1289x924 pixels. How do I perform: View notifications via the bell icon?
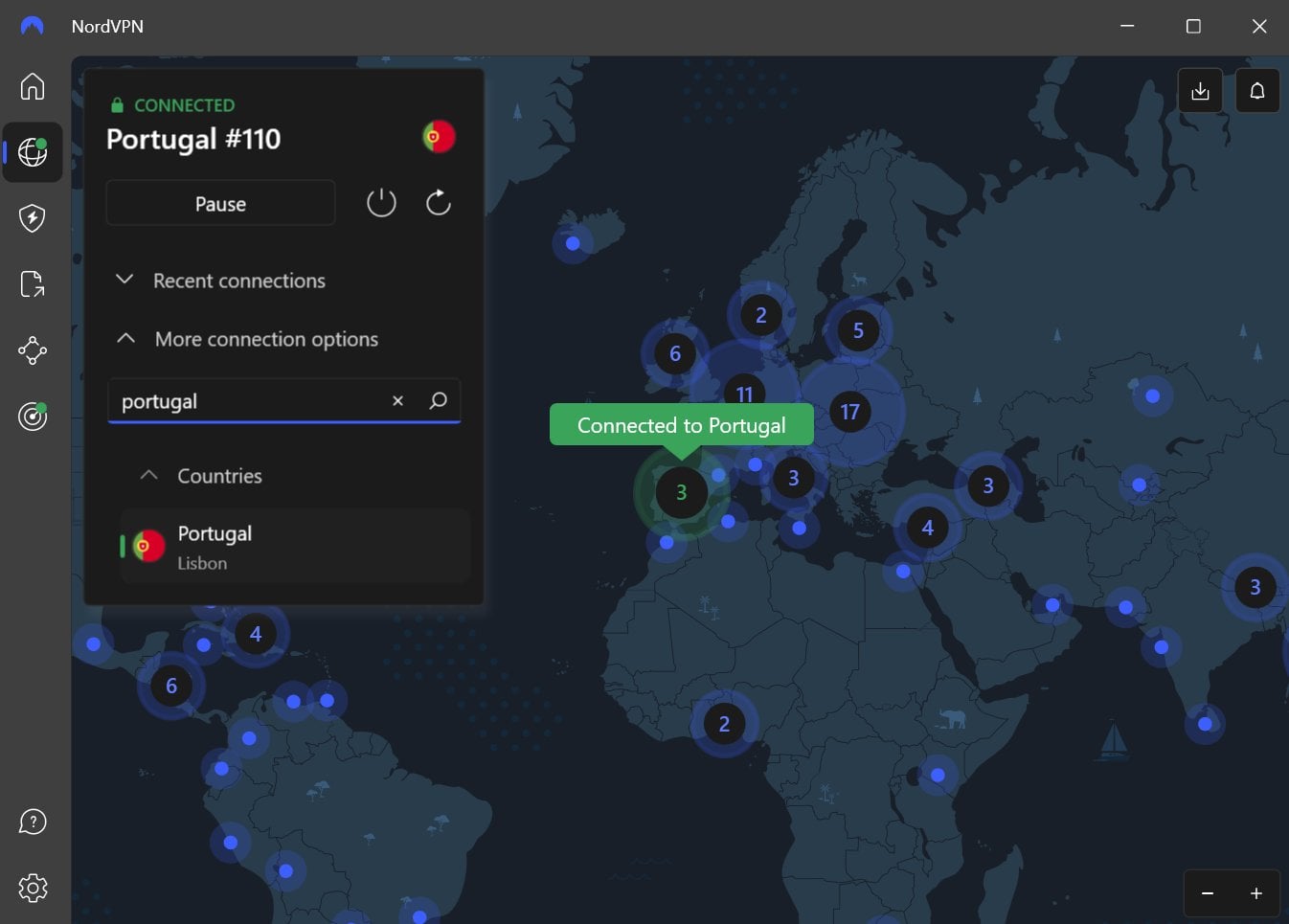click(1257, 90)
